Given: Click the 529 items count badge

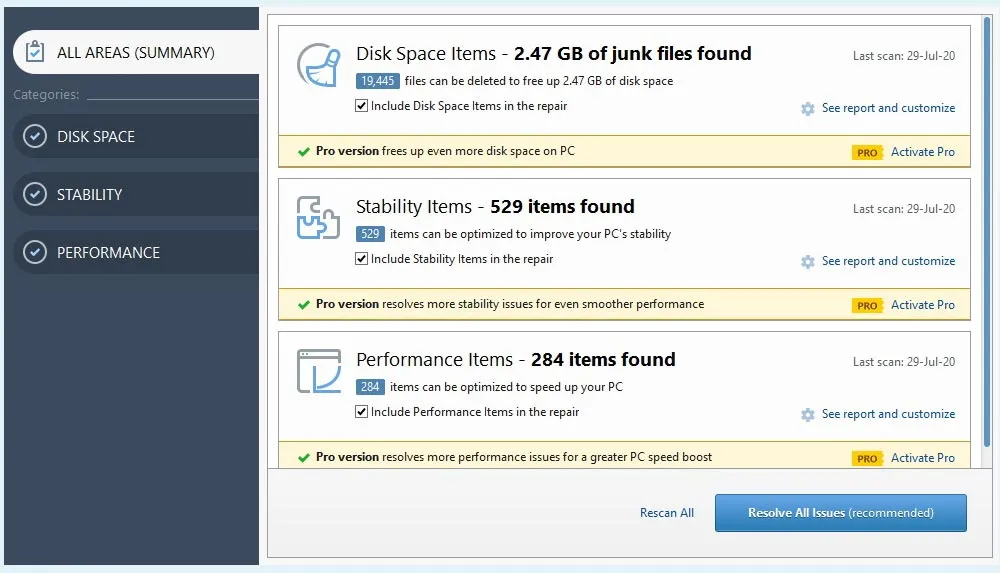Looking at the screenshot, I should [370, 234].
